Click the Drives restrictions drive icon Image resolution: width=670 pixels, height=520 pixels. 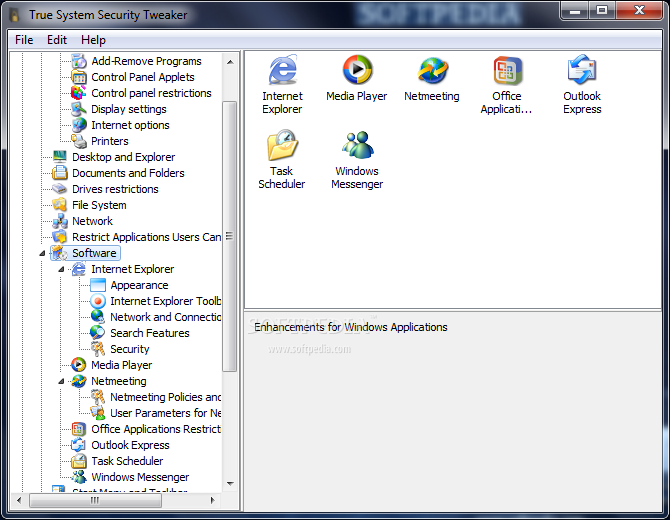[60, 189]
